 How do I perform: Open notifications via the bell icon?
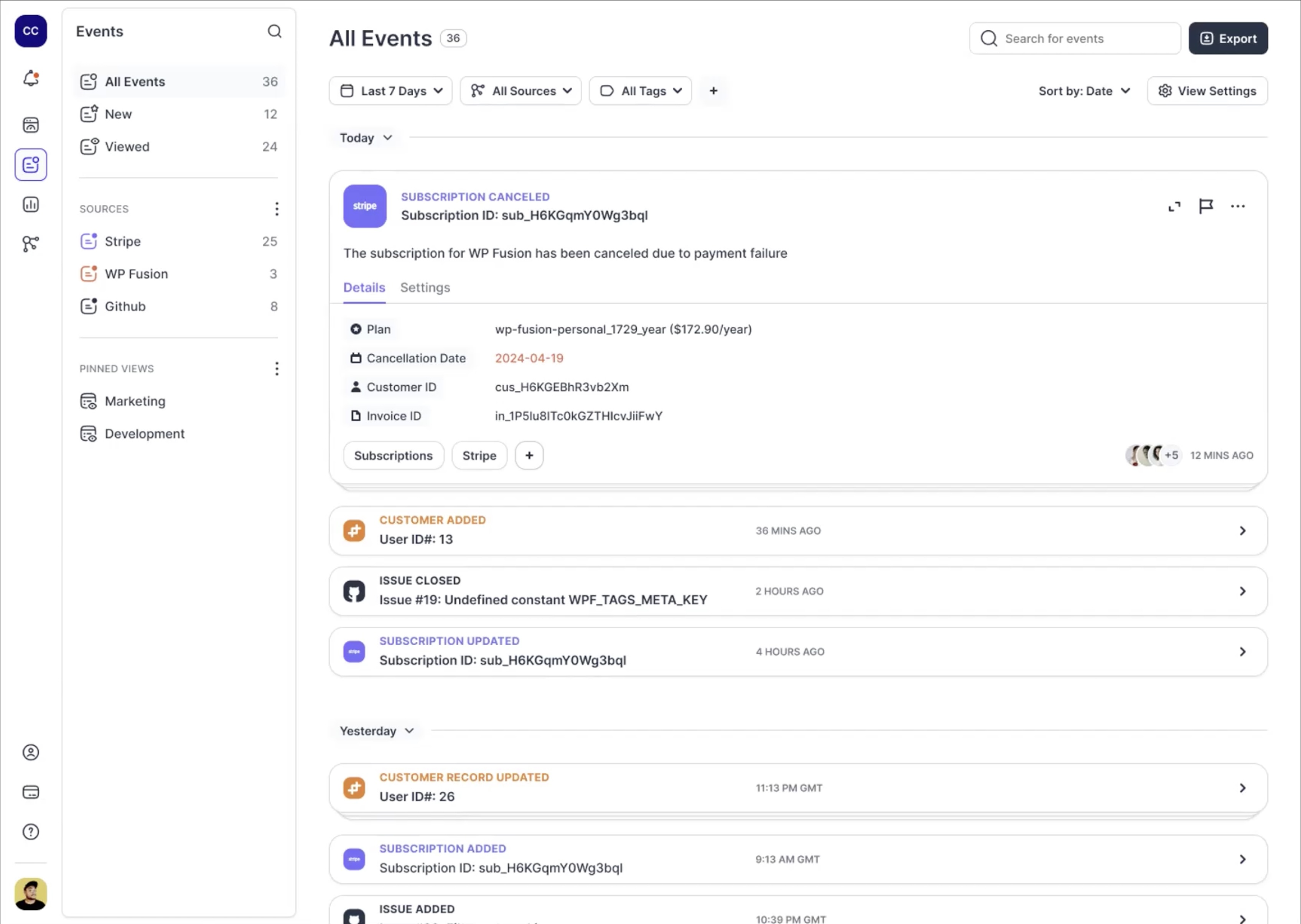(30, 78)
